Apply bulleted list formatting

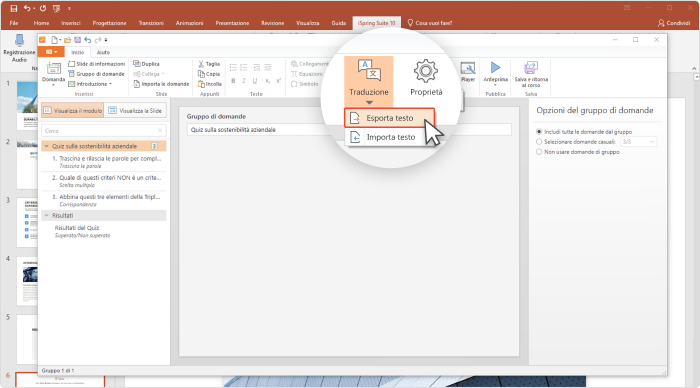coord(233,67)
